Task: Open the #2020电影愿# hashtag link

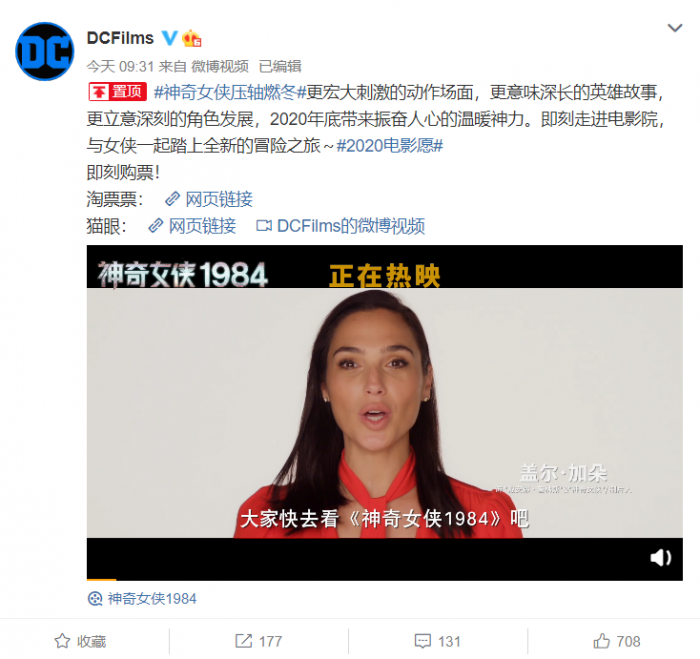Action: [x=389, y=146]
